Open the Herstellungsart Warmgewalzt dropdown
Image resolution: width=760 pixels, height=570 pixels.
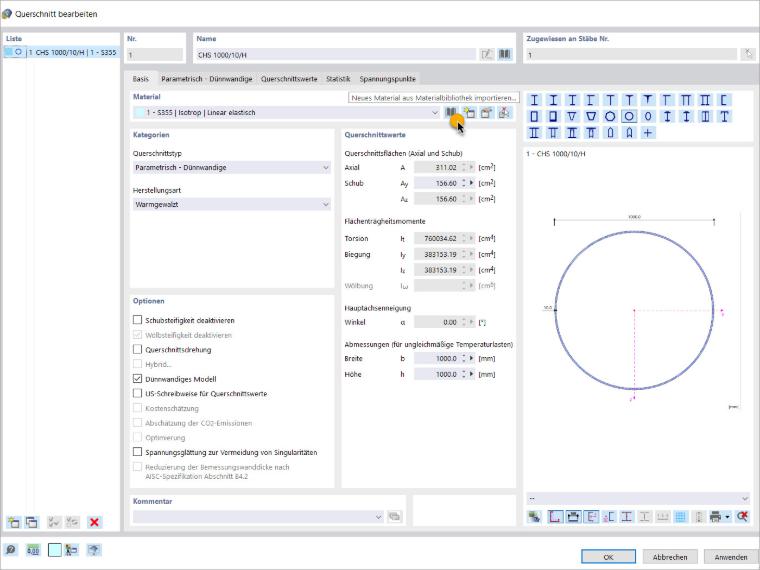(x=232, y=205)
